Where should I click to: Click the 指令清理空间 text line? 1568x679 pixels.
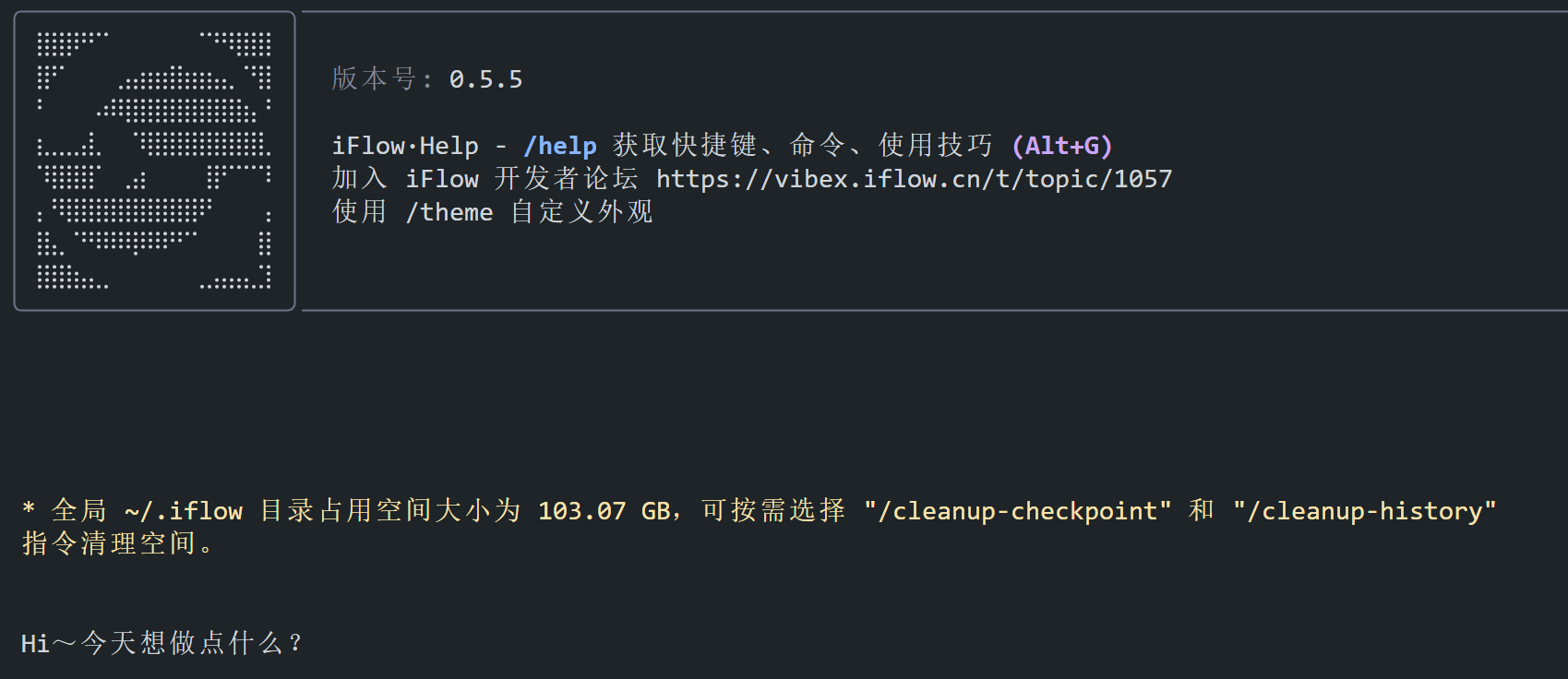click(111, 543)
